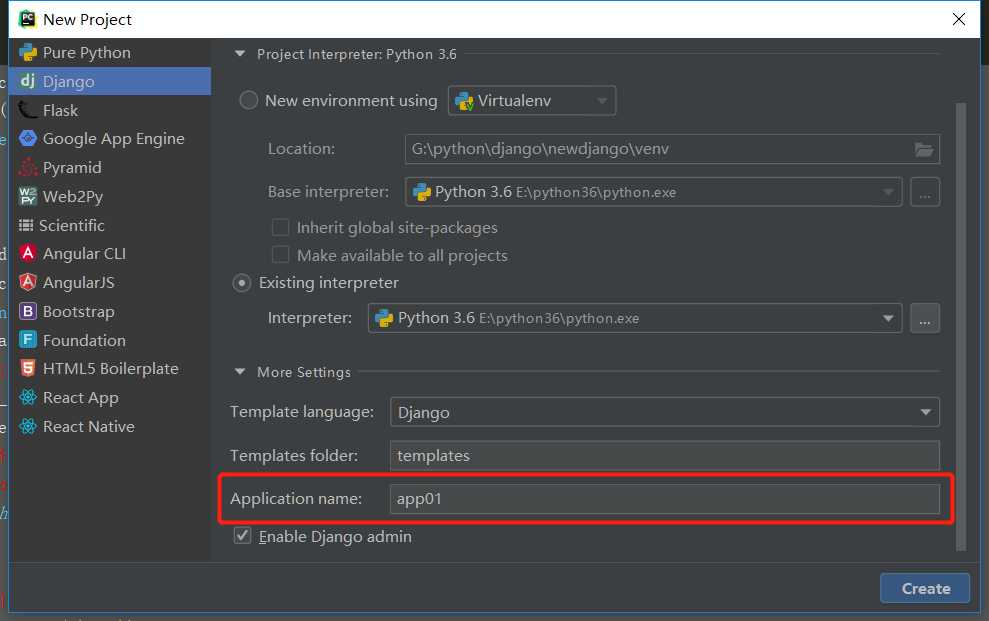The height and width of the screenshot is (621, 989).
Task: Choose Bootstrap project type
Action: (x=110, y=311)
